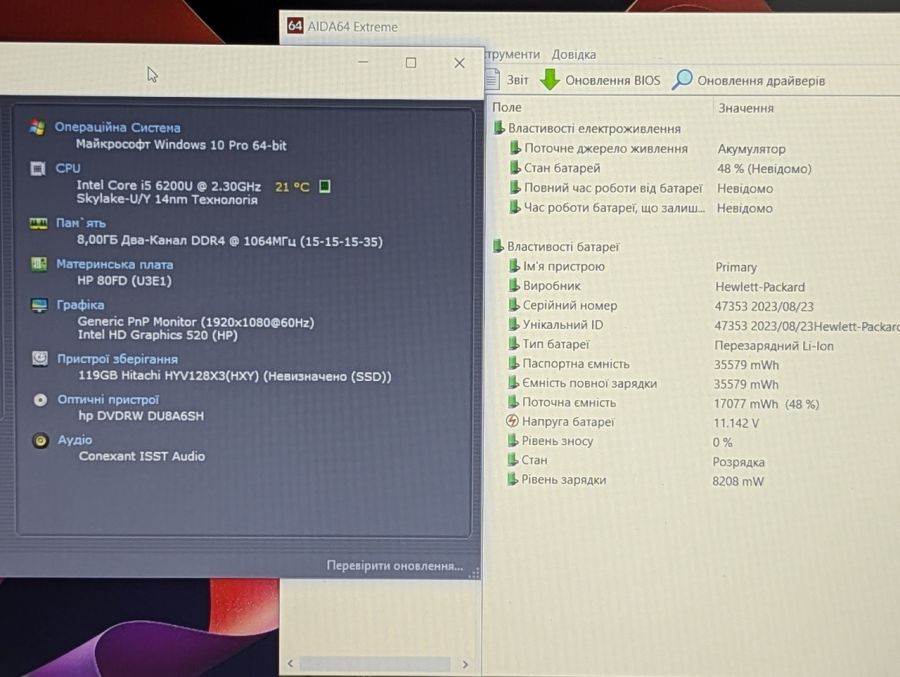Click the AIDA64 Extreme title bar logo
900x677 pixels.
click(x=295, y=25)
